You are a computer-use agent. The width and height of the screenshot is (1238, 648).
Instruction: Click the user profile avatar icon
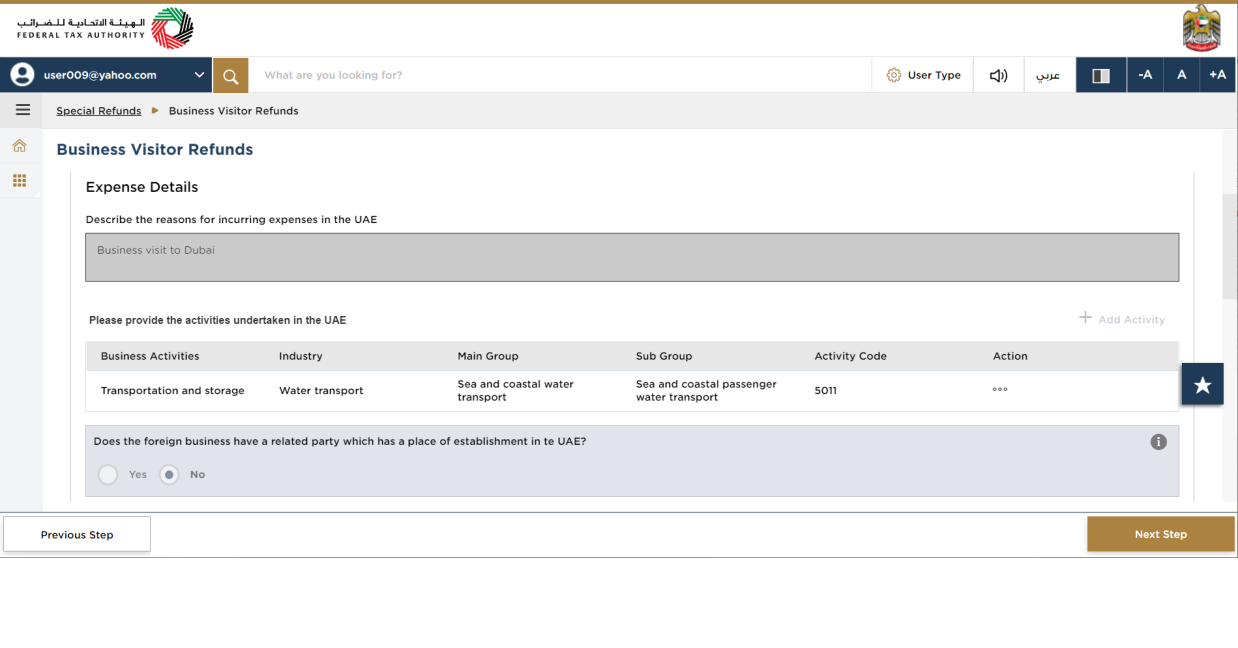point(22,75)
